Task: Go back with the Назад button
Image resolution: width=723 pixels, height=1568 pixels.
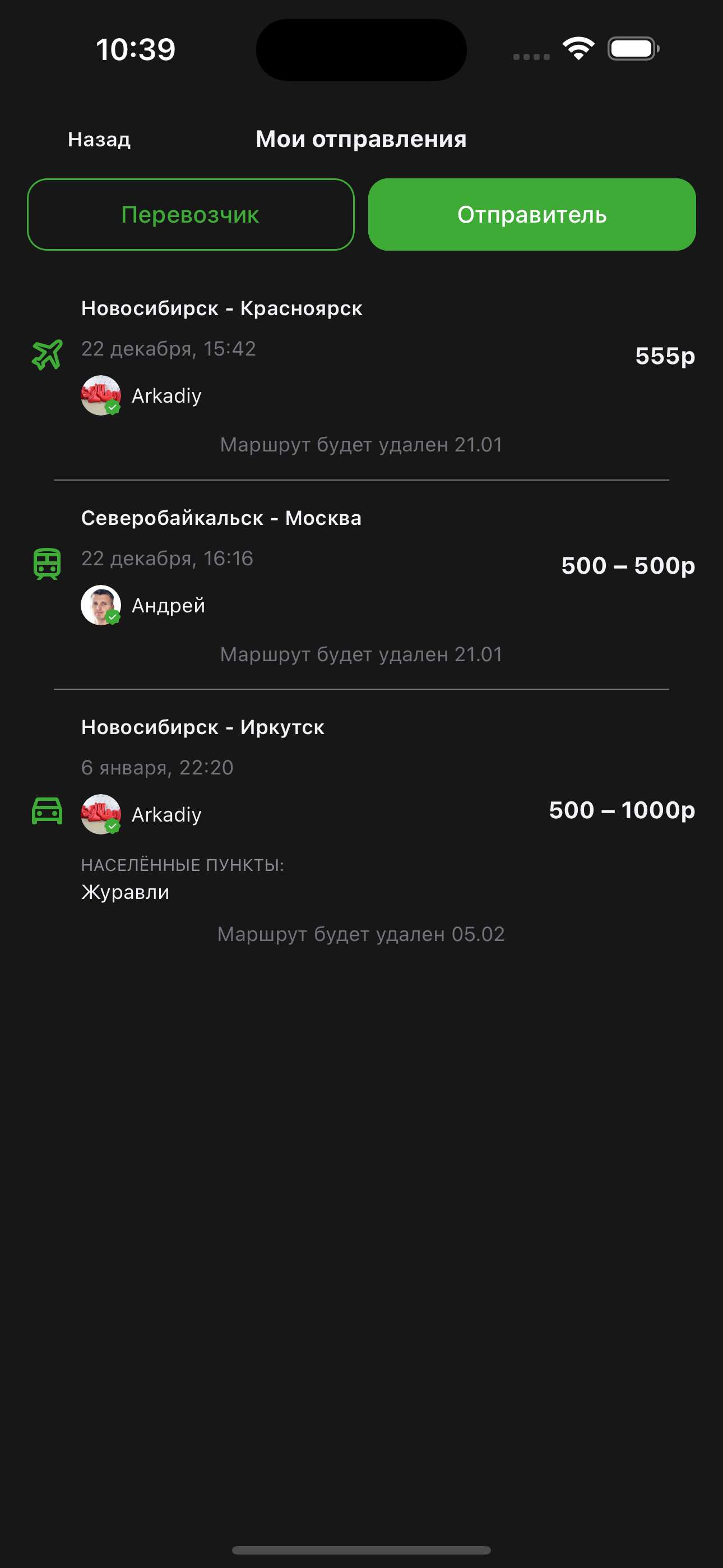Action: click(x=99, y=140)
